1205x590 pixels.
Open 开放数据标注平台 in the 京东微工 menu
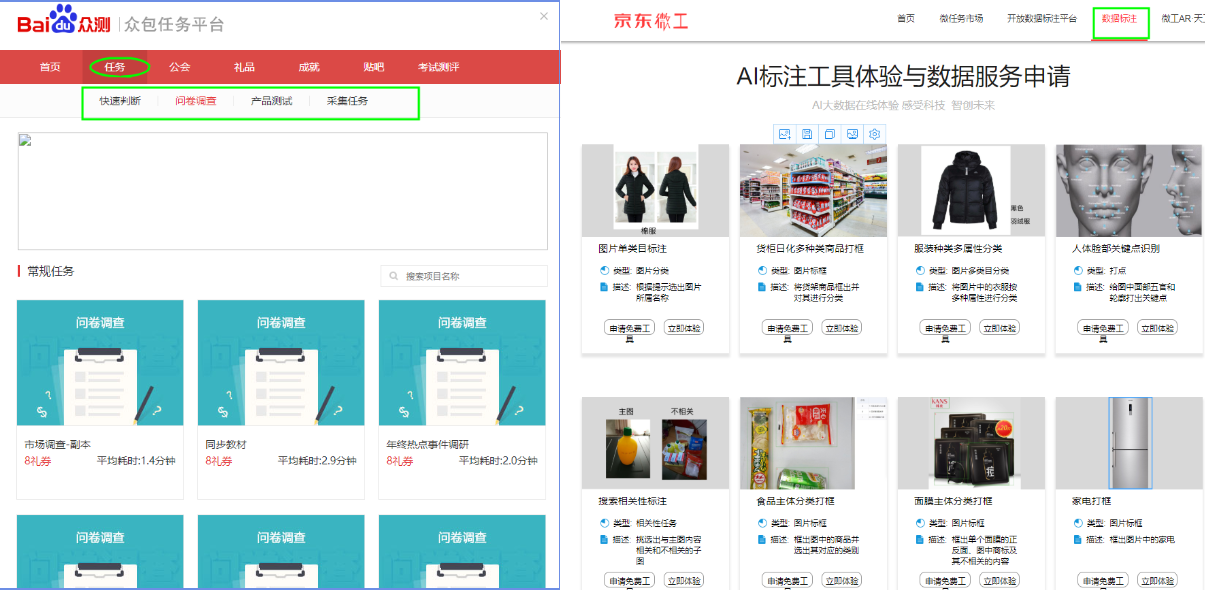(1042, 19)
